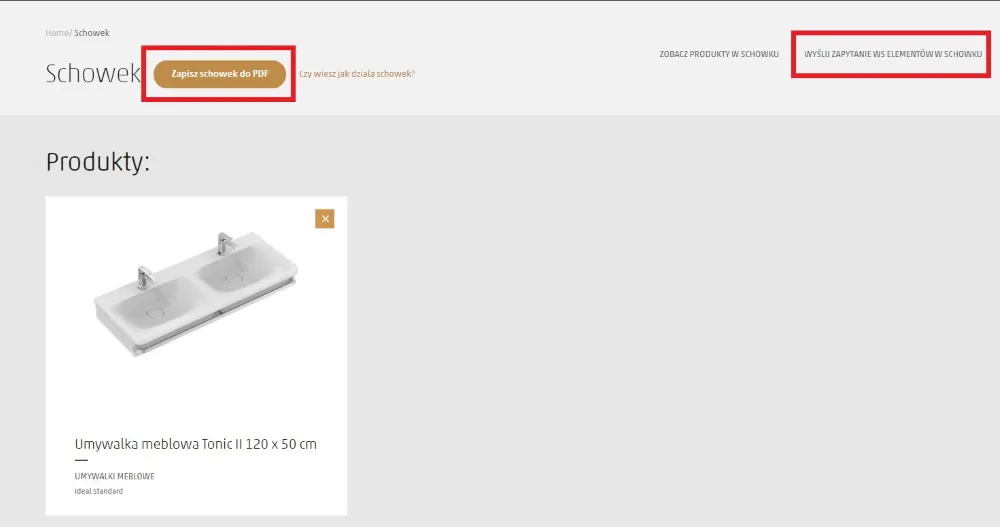Click the UMYWALKI MEBLOWE category label
Image resolution: width=1000 pixels, height=527 pixels.
[115, 477]
